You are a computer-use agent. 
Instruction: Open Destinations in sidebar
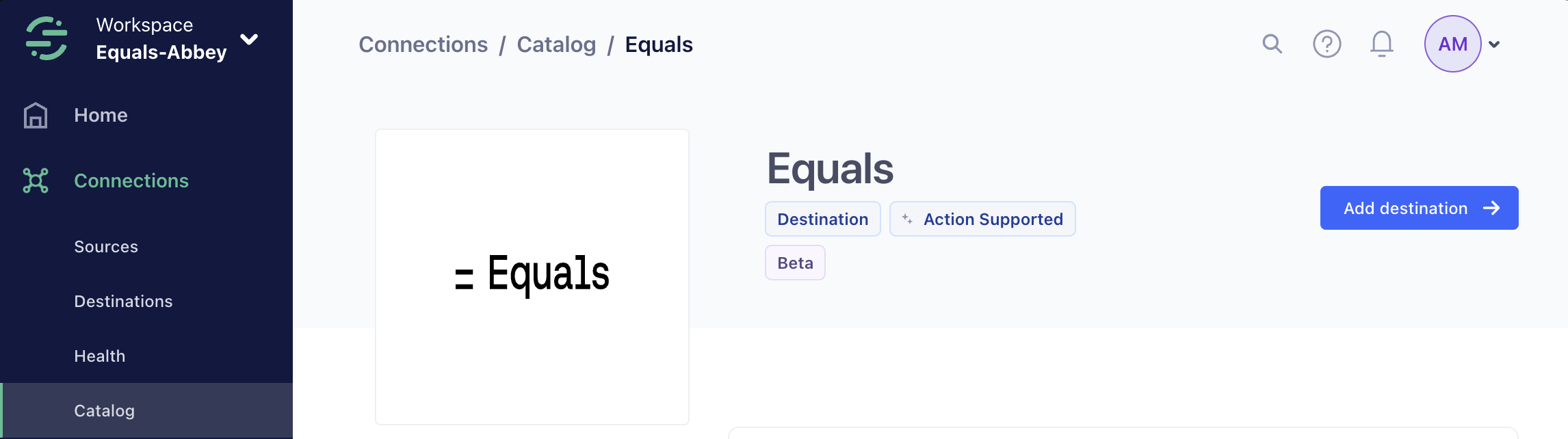tap(123, 301)
